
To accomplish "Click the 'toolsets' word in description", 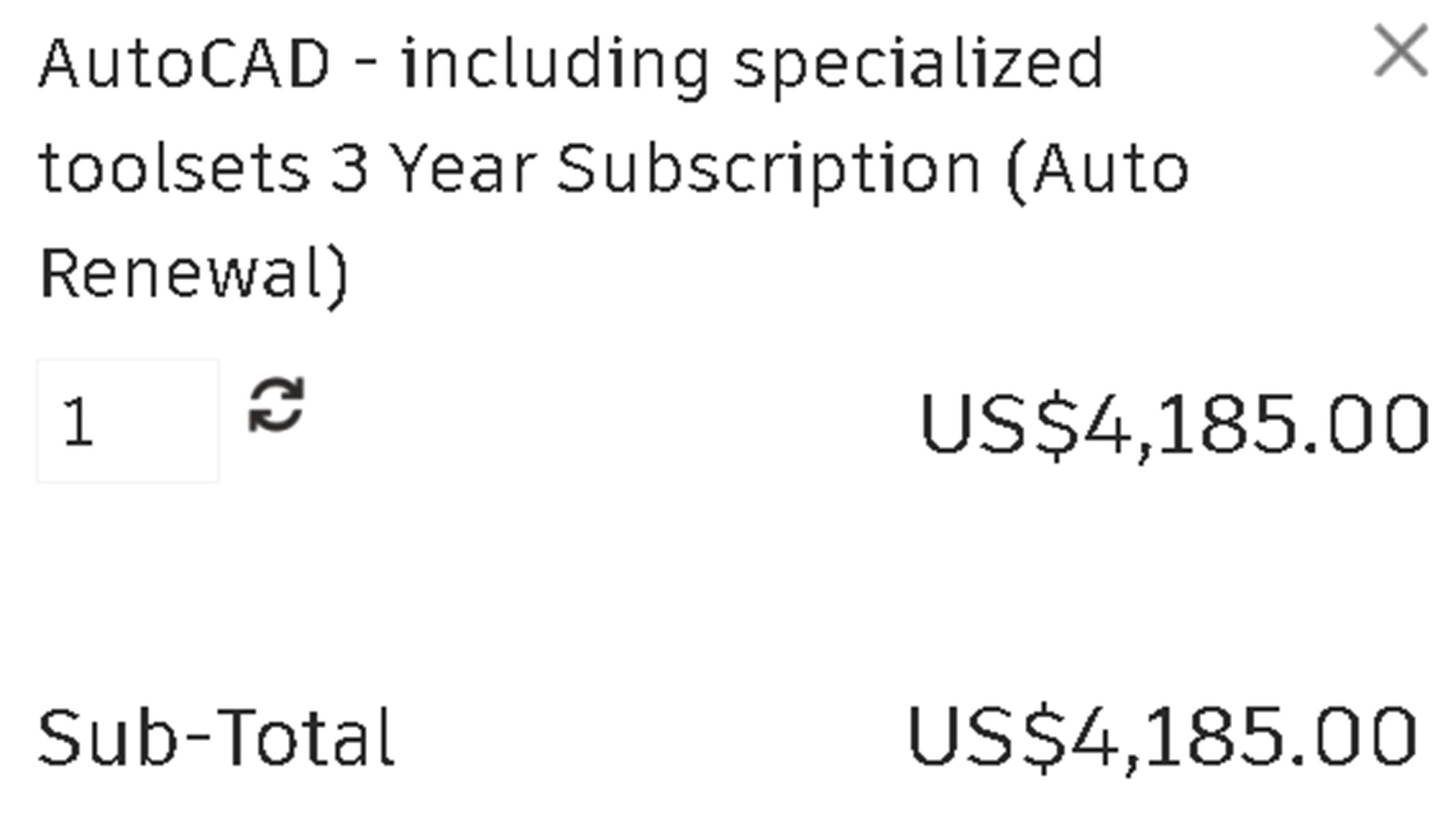I will [174, 170].
